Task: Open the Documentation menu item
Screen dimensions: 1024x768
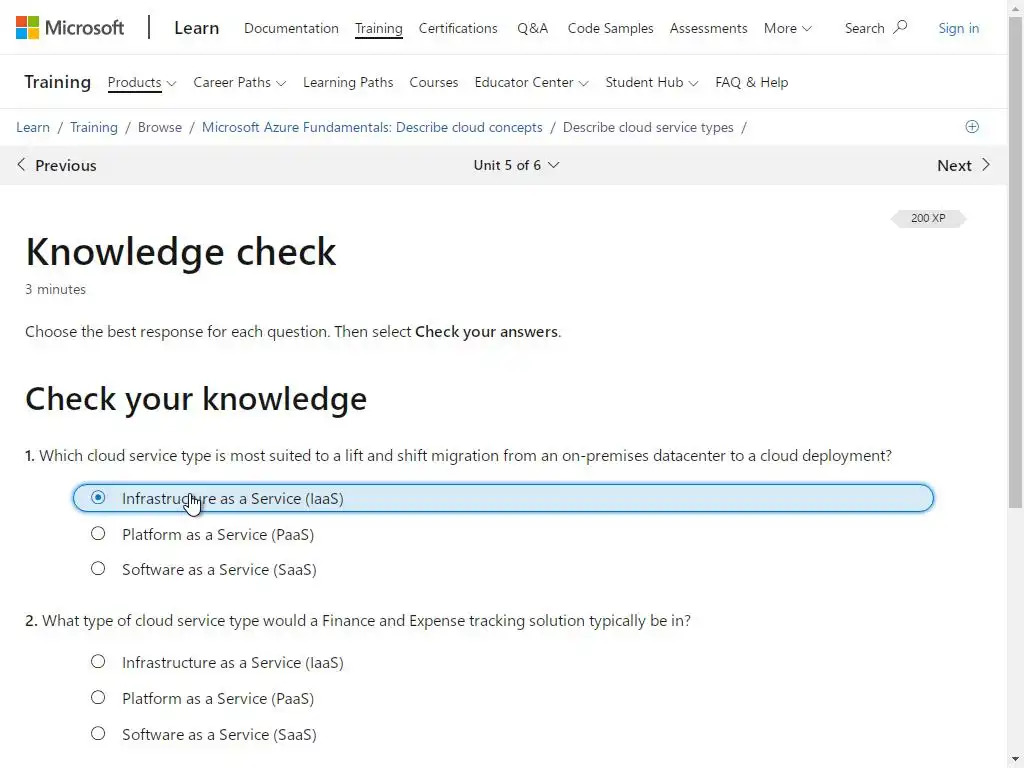Action: pyautogui.click(x=291, y=28)
